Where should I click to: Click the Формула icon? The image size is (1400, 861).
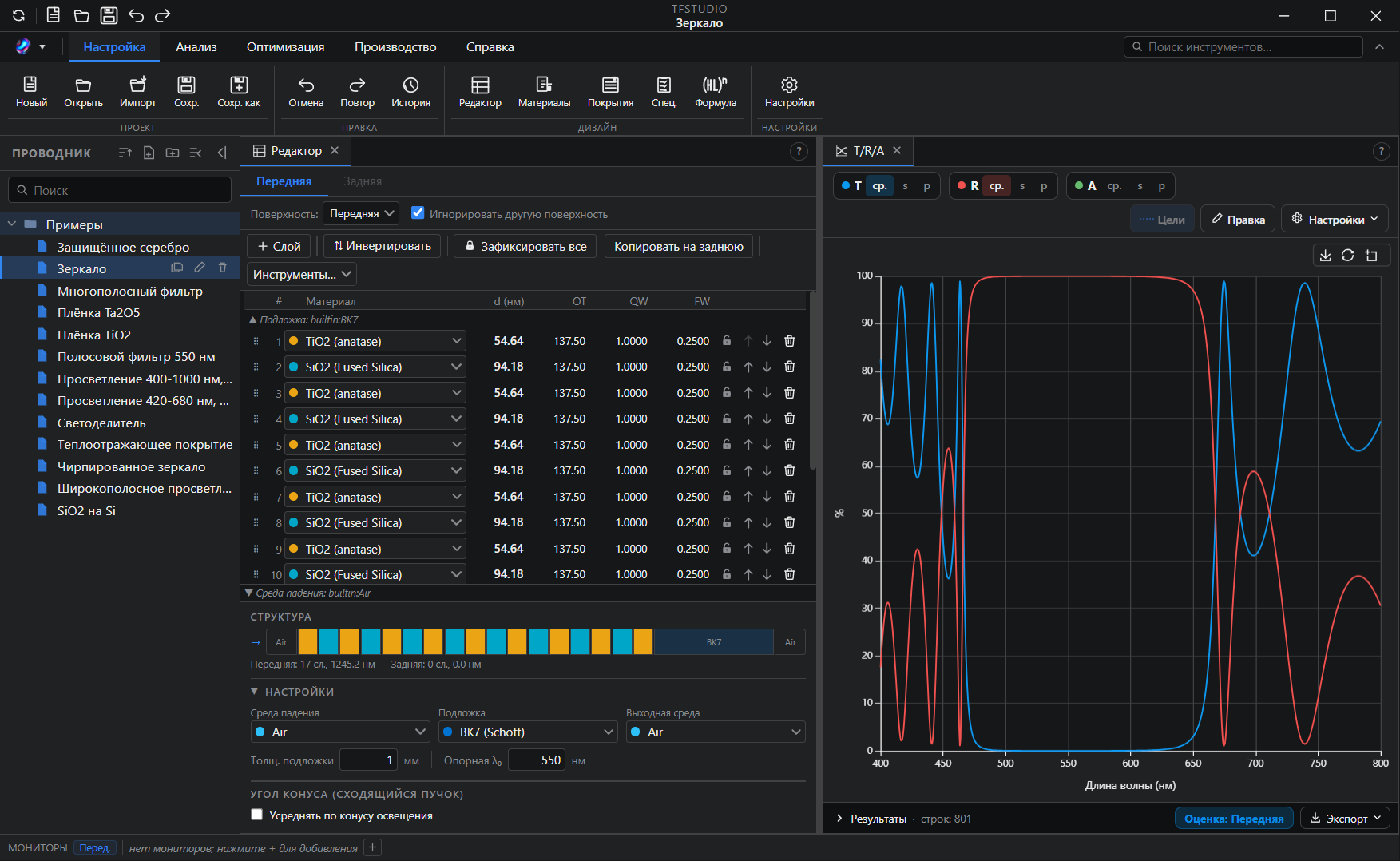pos(716,92)
